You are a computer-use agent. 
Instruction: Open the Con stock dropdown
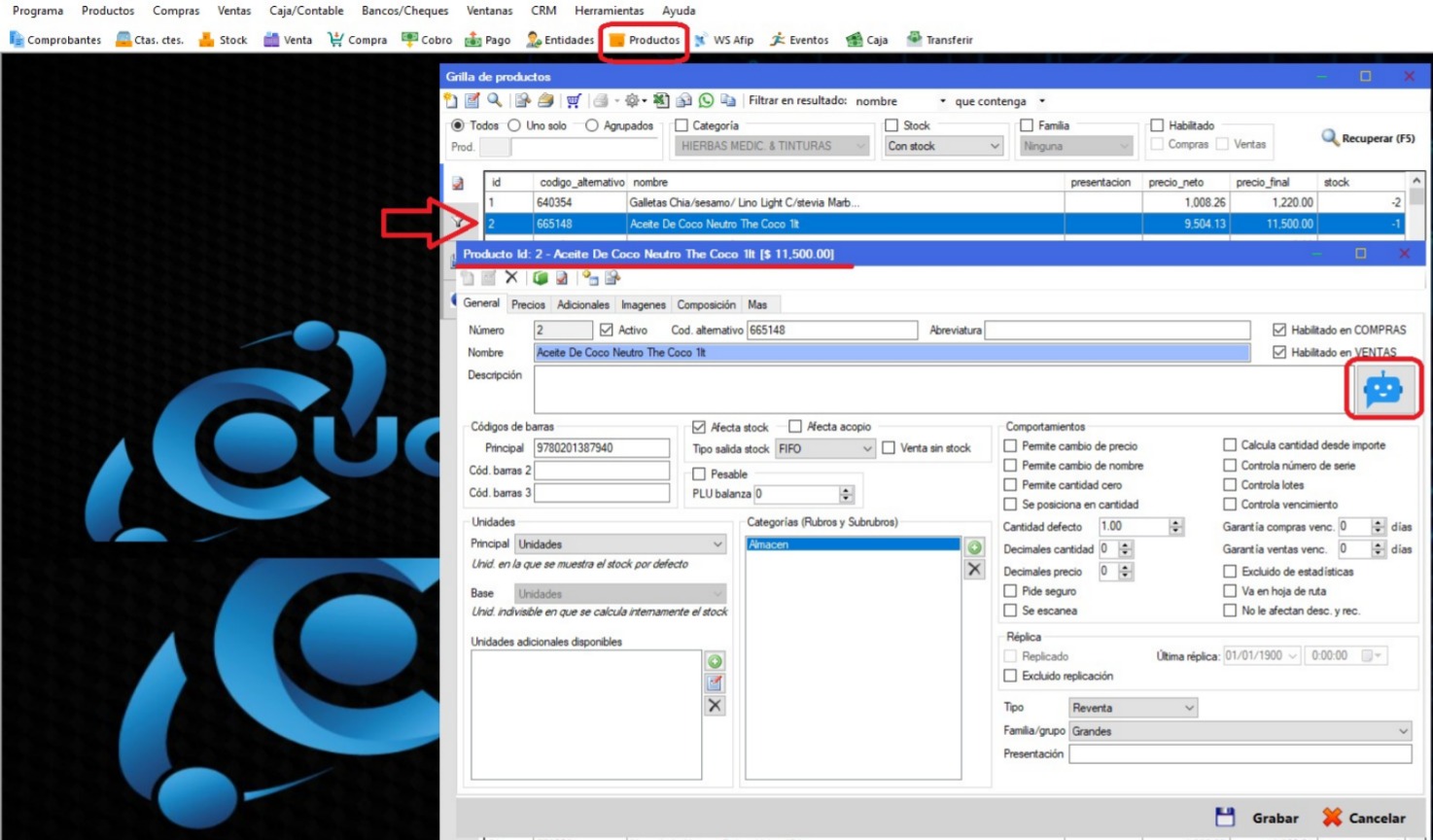(x=944, y=146)
